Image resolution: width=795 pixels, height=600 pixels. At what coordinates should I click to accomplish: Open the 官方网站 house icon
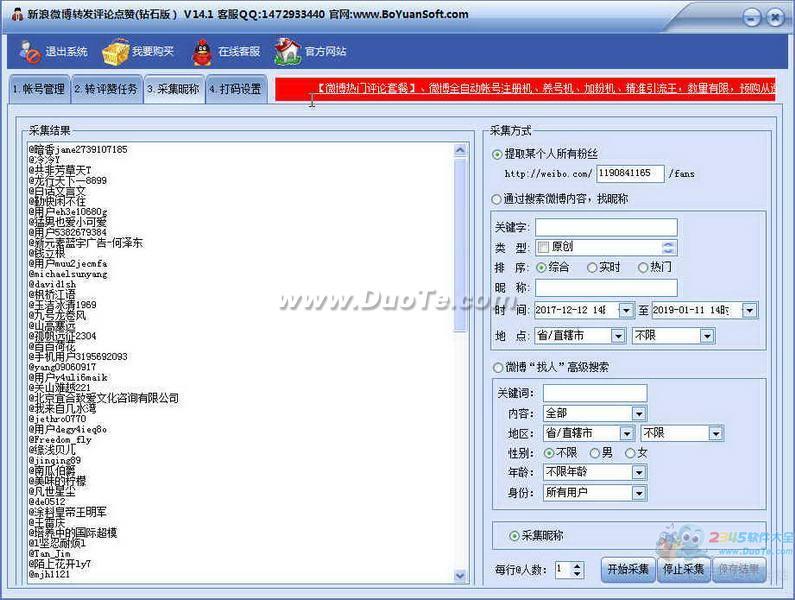pos(287,51)
